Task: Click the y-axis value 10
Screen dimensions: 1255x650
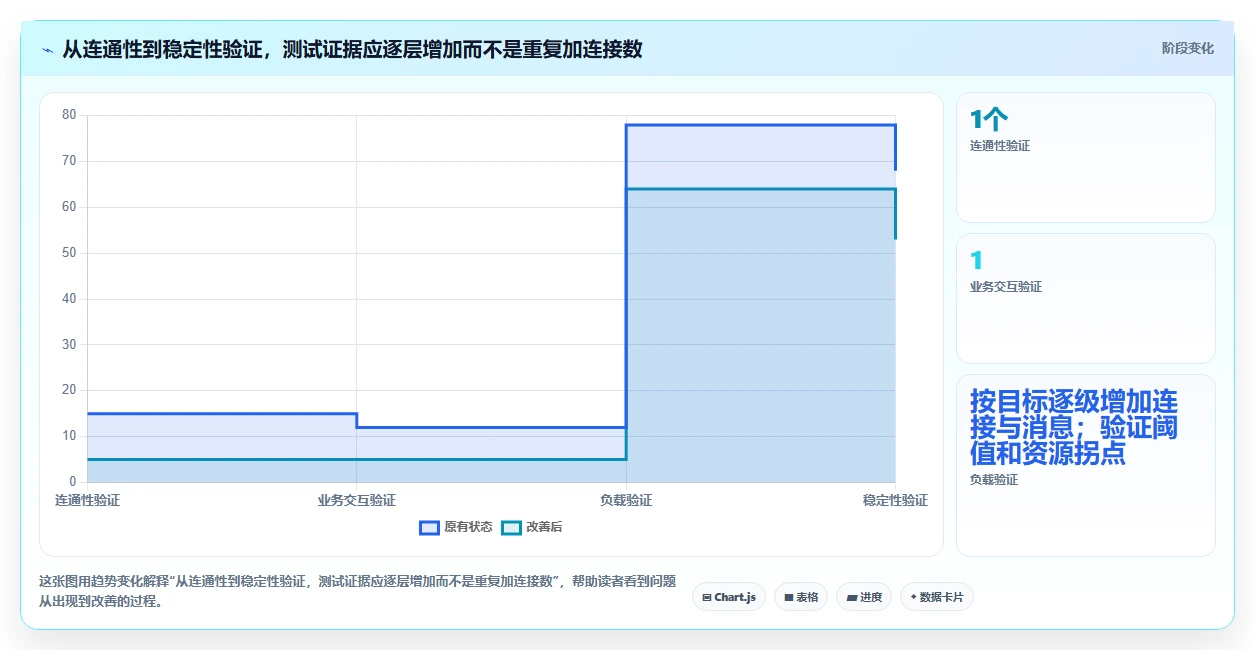Action: (69, 436)
